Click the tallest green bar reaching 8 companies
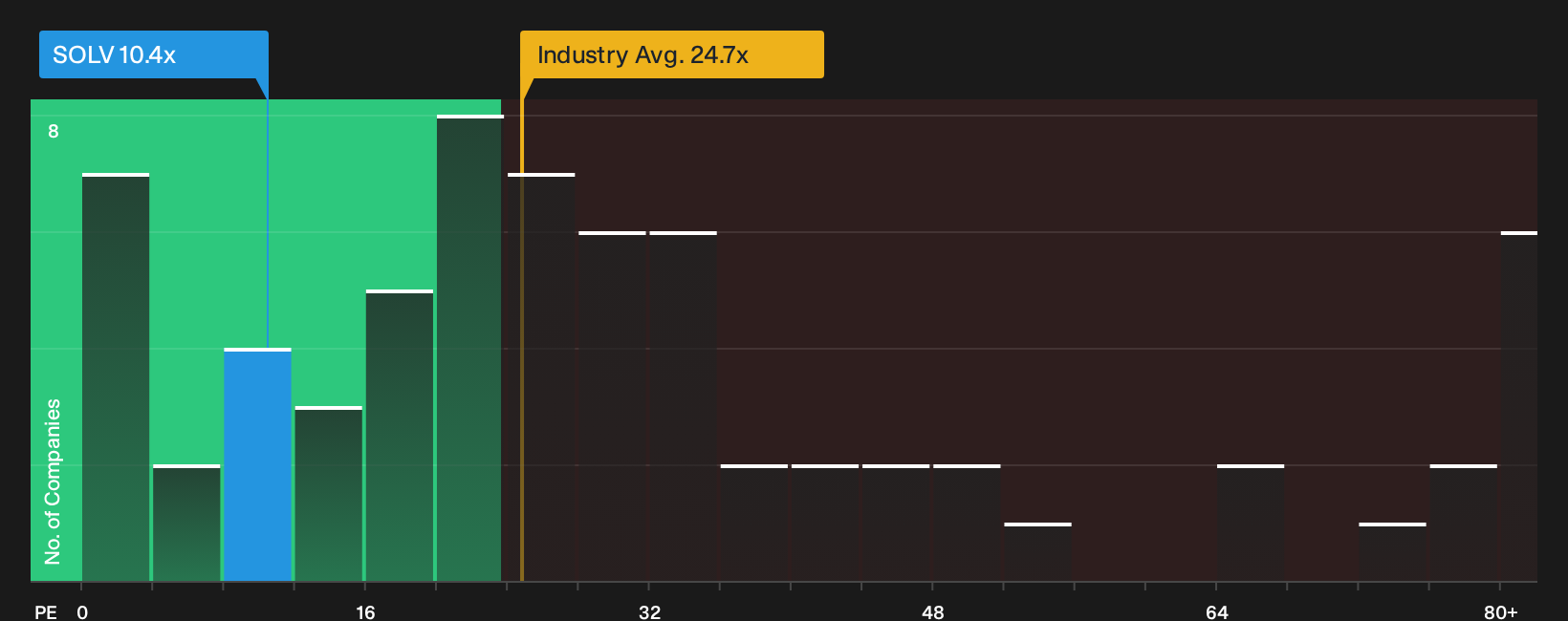The image size is (1568, 621). [x=469, y=348]
